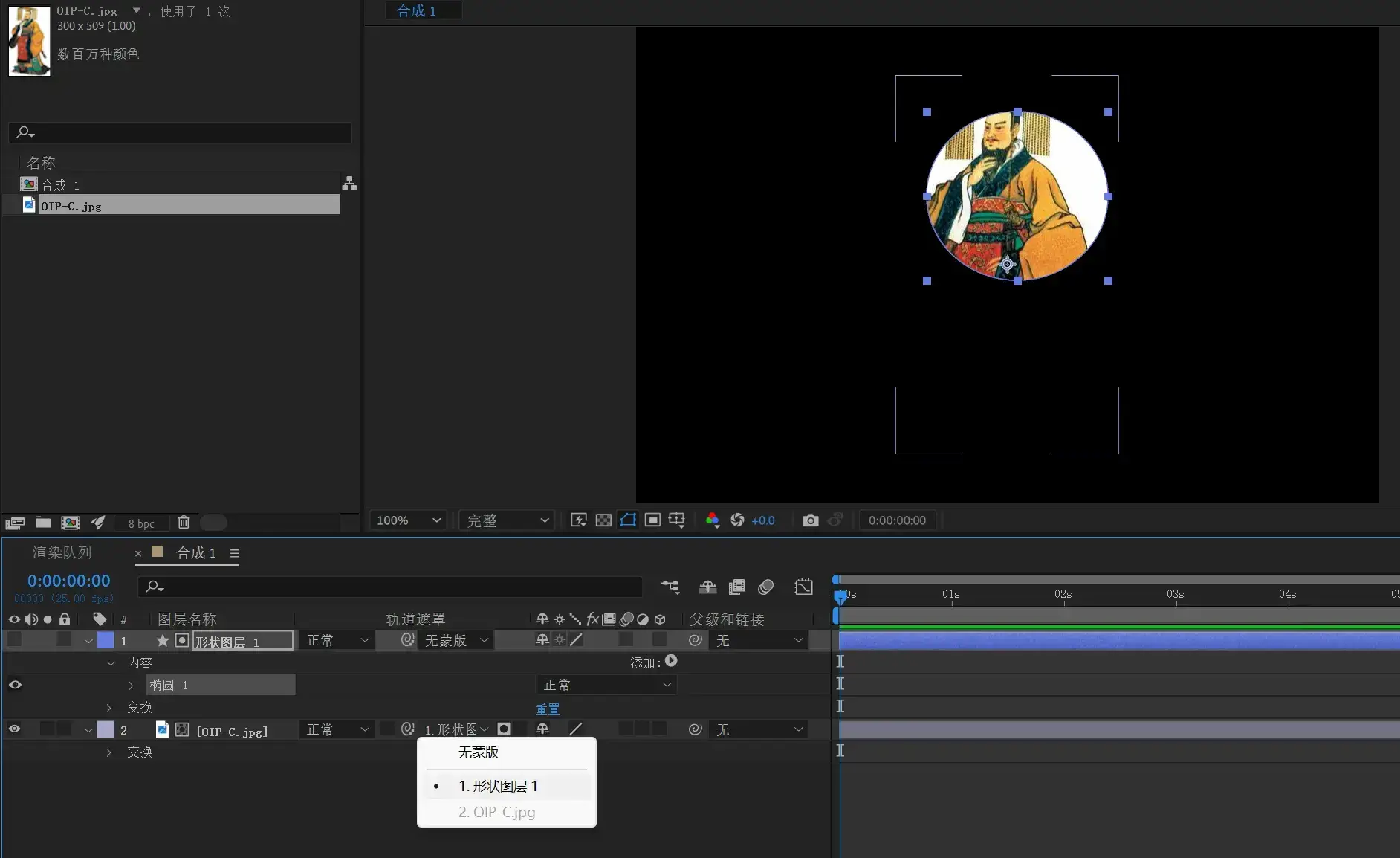This screenshot has width=1400, height=858.
Task: Click the region of interest icon
Action: pyautogui.click(x=652, y=520)
